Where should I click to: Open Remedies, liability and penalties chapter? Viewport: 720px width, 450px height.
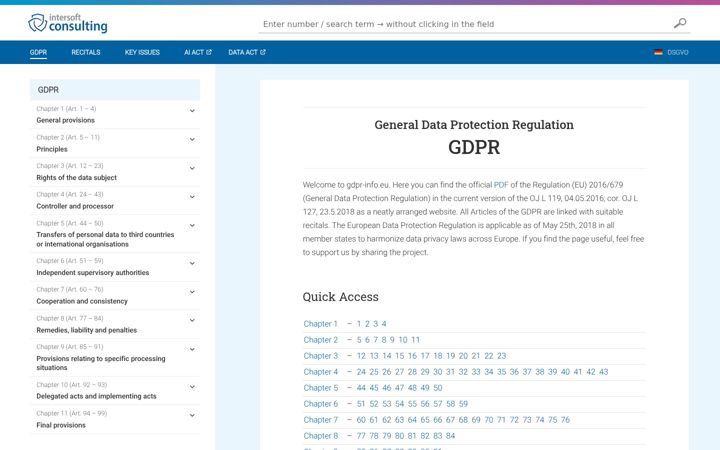pyautogui.click(x=86, y=330)
